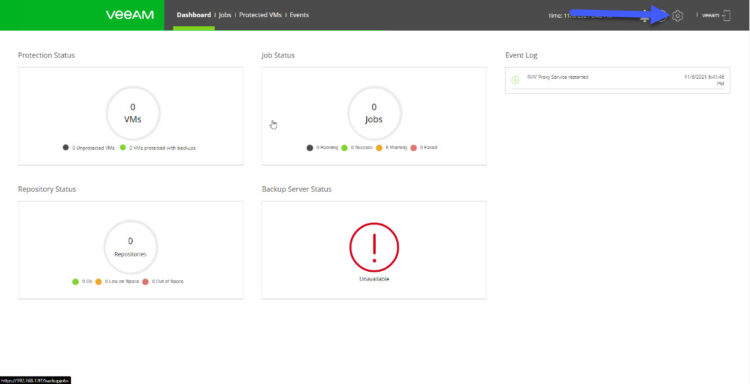
Task: Switch to the Jobs tab
Action: coord(225,15)
